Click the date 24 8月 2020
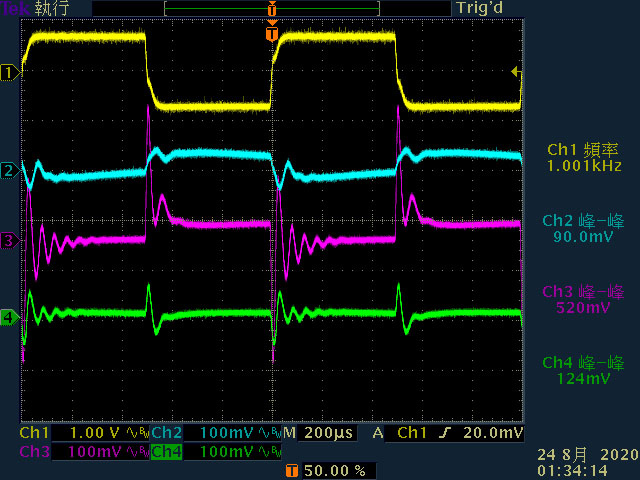Viewport: 640px width, 480px height. click(x=588, y=455)
